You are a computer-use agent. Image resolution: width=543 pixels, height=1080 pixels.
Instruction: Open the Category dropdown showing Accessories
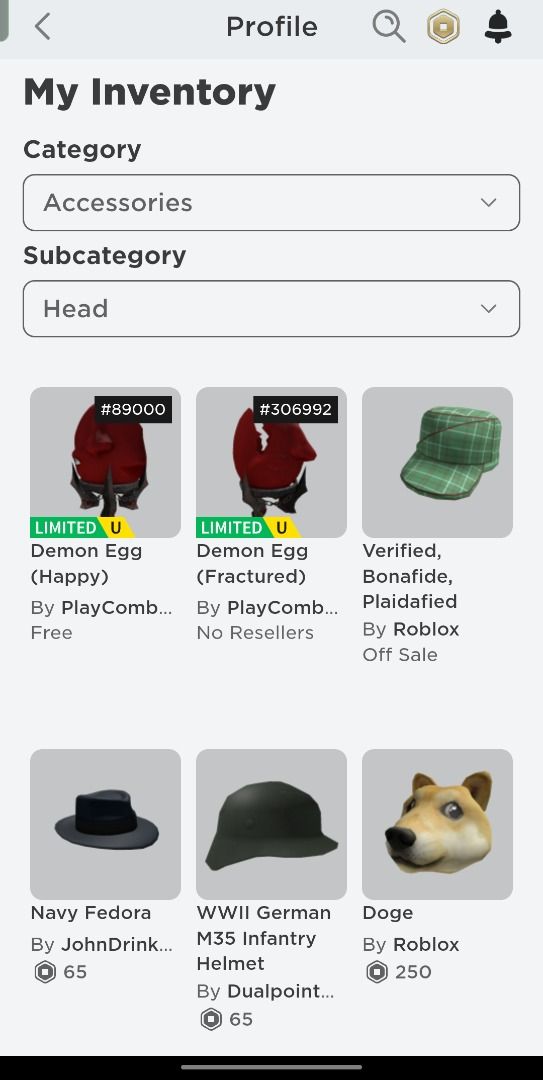click(x=272, y=202)
